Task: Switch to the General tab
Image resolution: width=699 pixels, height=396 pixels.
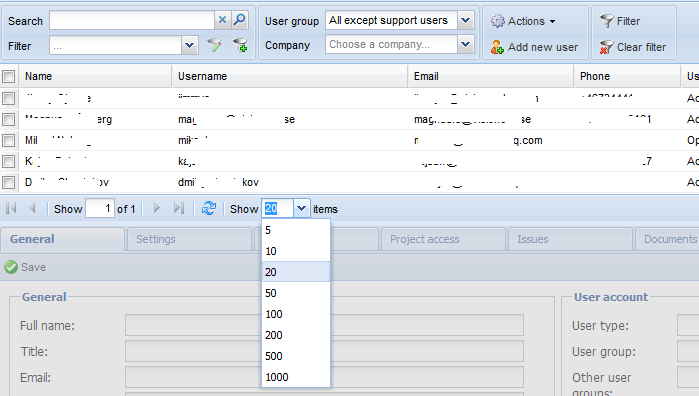Action: 62,239
